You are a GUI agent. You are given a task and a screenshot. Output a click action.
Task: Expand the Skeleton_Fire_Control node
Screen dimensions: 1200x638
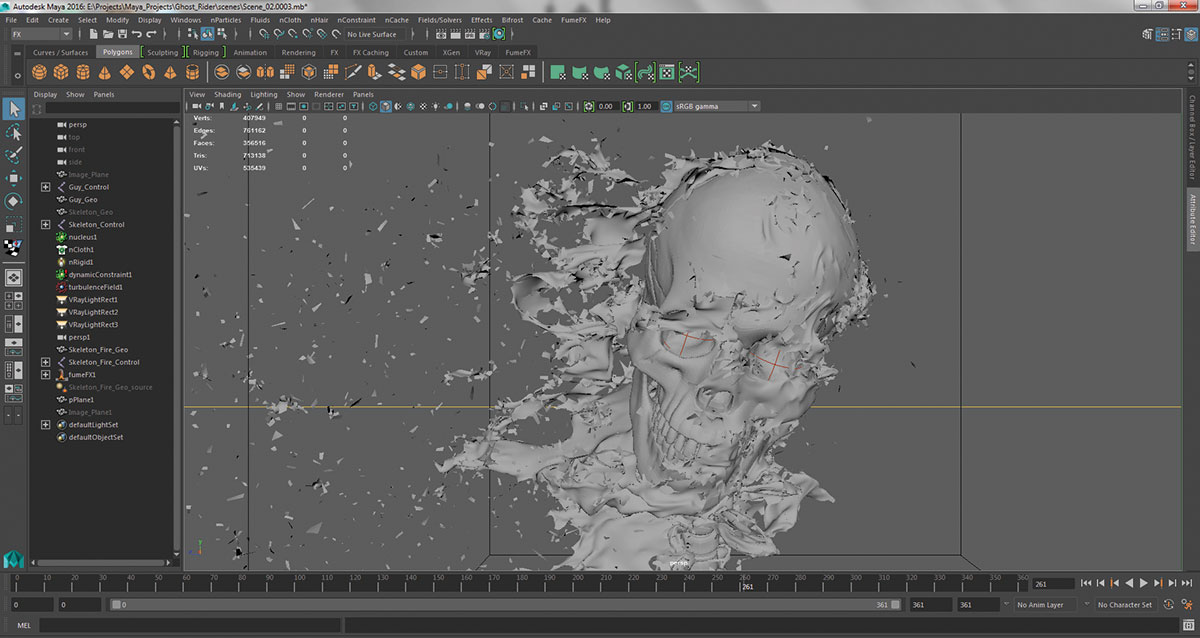pos(46,362)
